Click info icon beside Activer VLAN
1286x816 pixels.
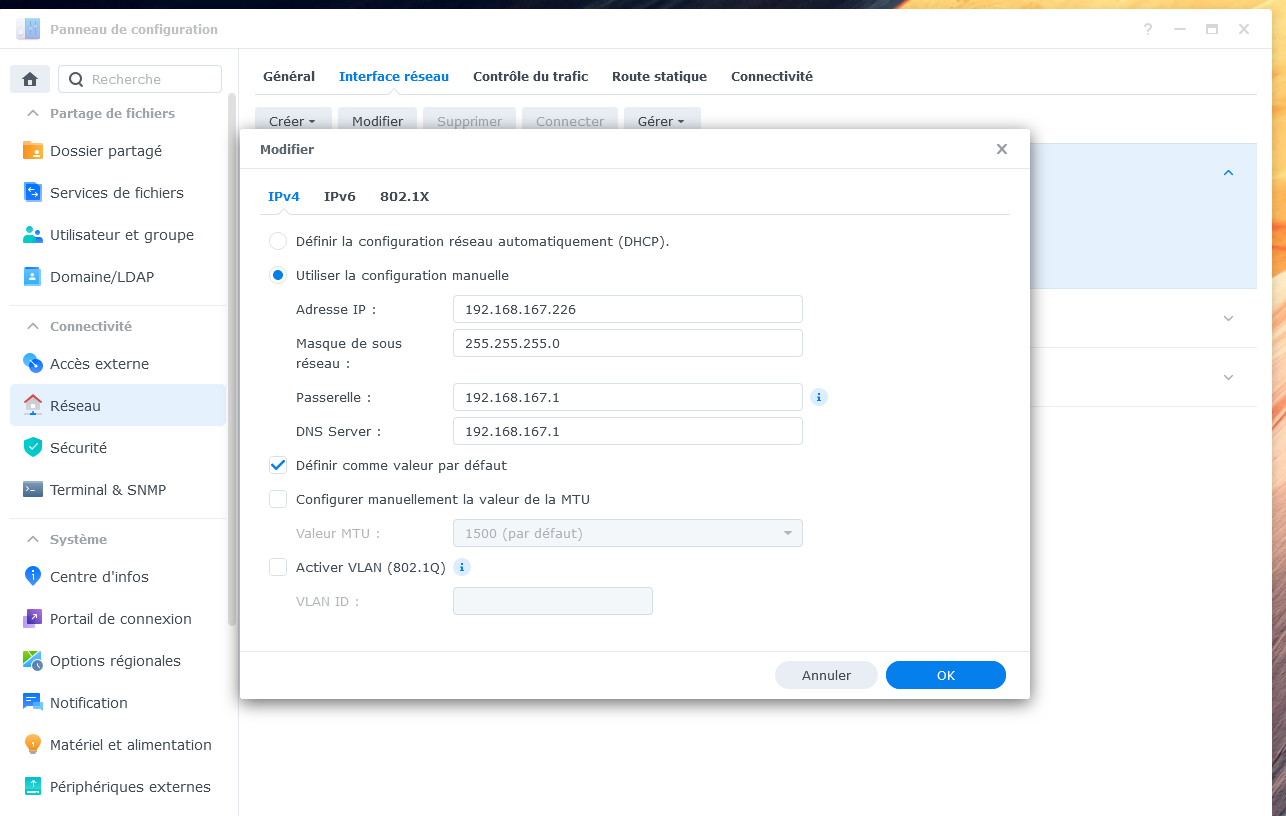click(x=462, y=567)
